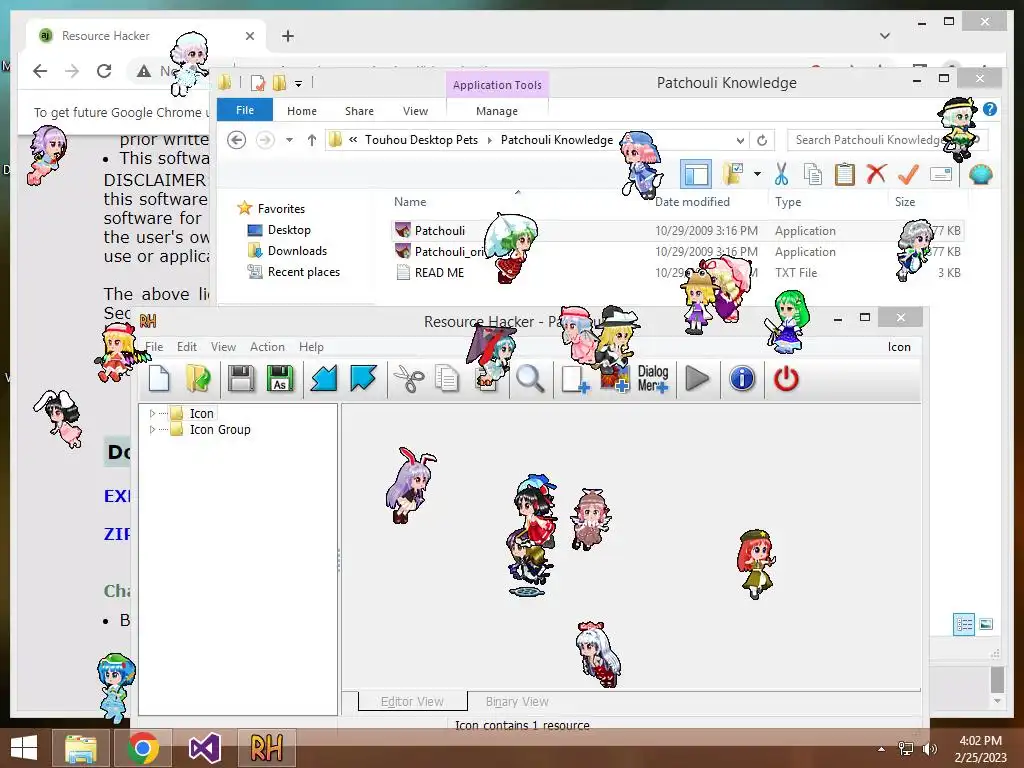The height and width of the screenshot is (768, 1024).
Task: Show hidden tray icons arrow
Action: tap(882, 749)
